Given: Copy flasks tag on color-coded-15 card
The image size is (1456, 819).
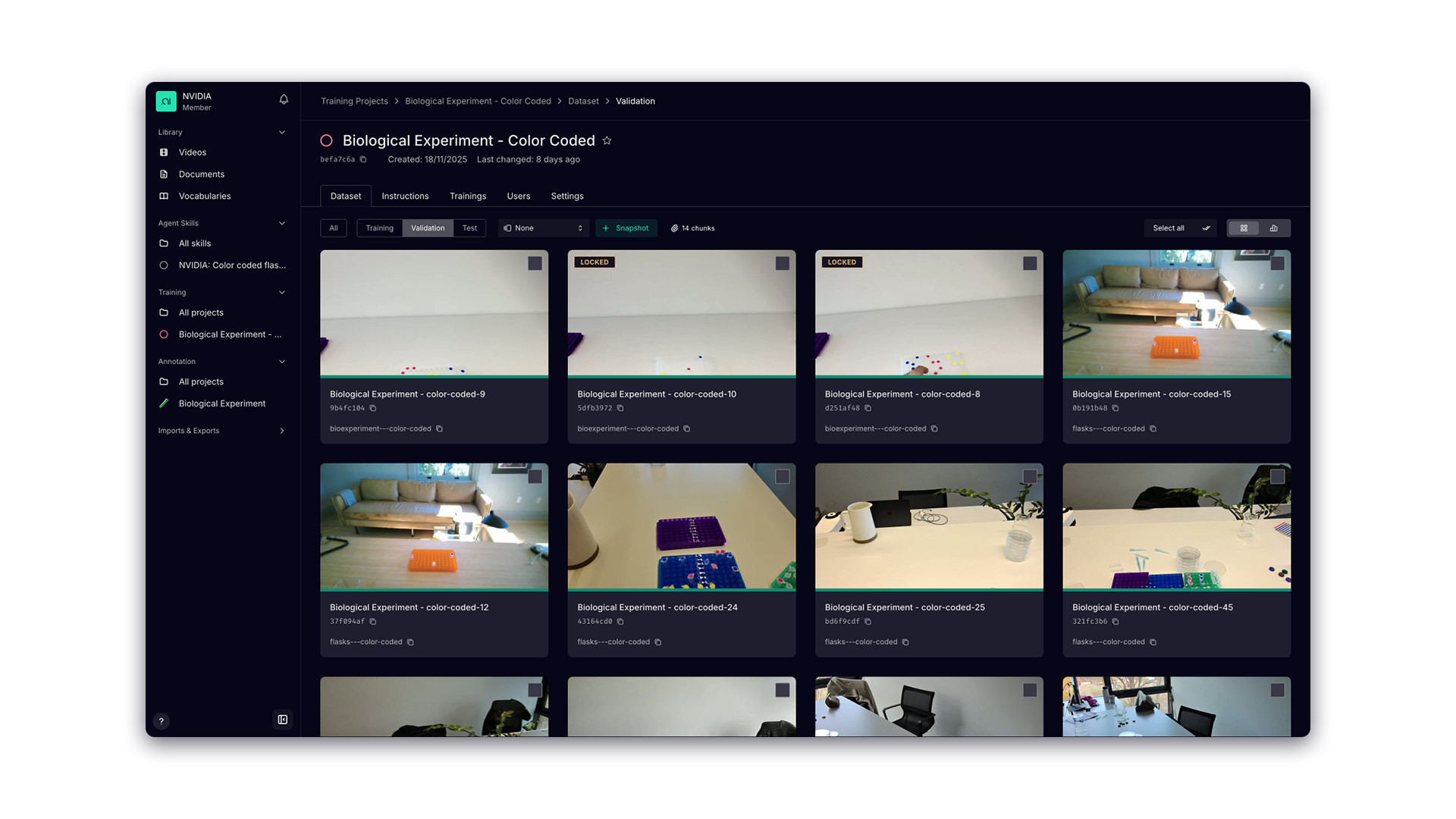Looking at the screenshot, I should tap(1153, 428).
